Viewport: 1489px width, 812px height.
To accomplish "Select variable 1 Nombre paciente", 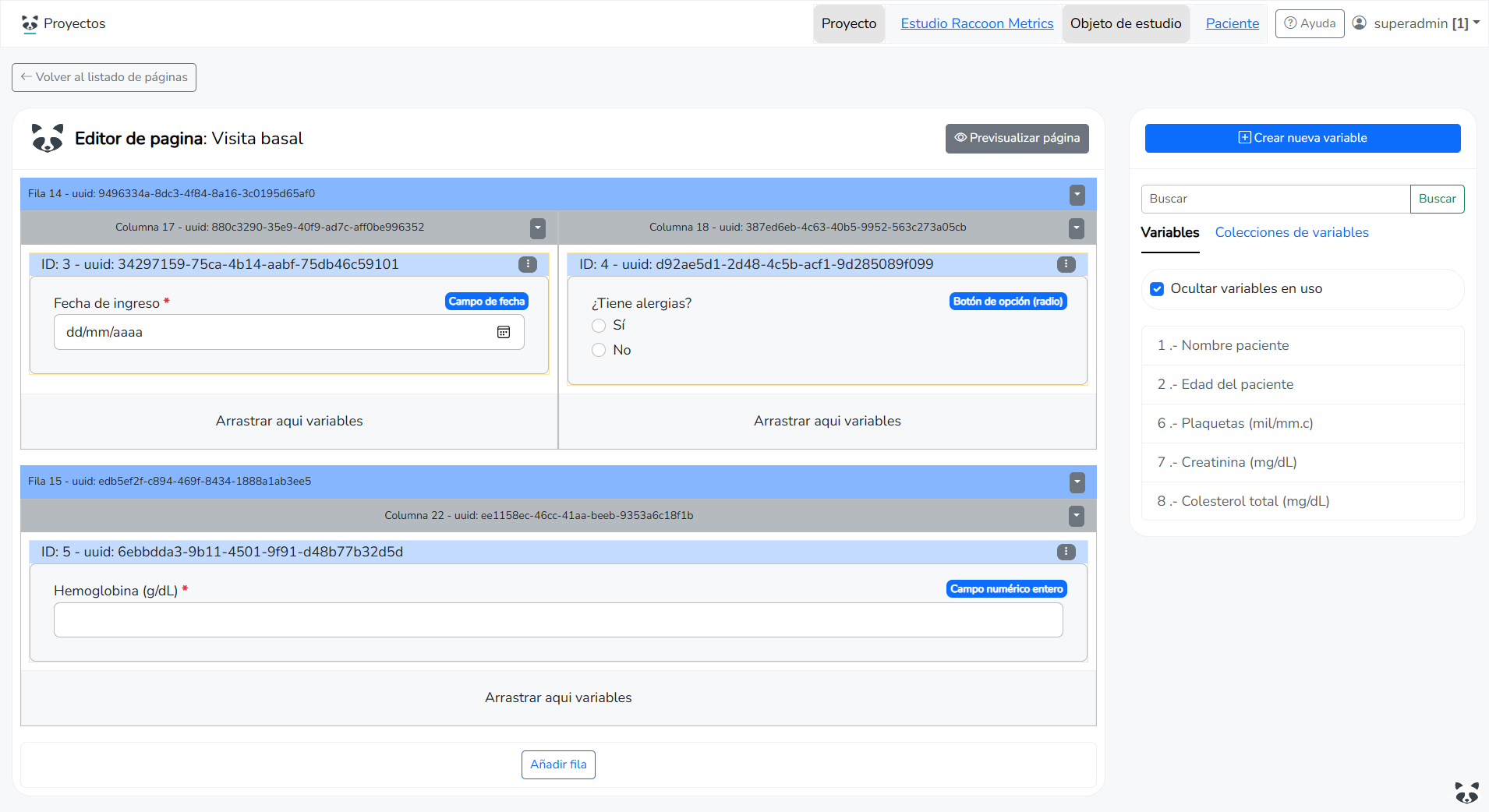I will click(1303, 345).
